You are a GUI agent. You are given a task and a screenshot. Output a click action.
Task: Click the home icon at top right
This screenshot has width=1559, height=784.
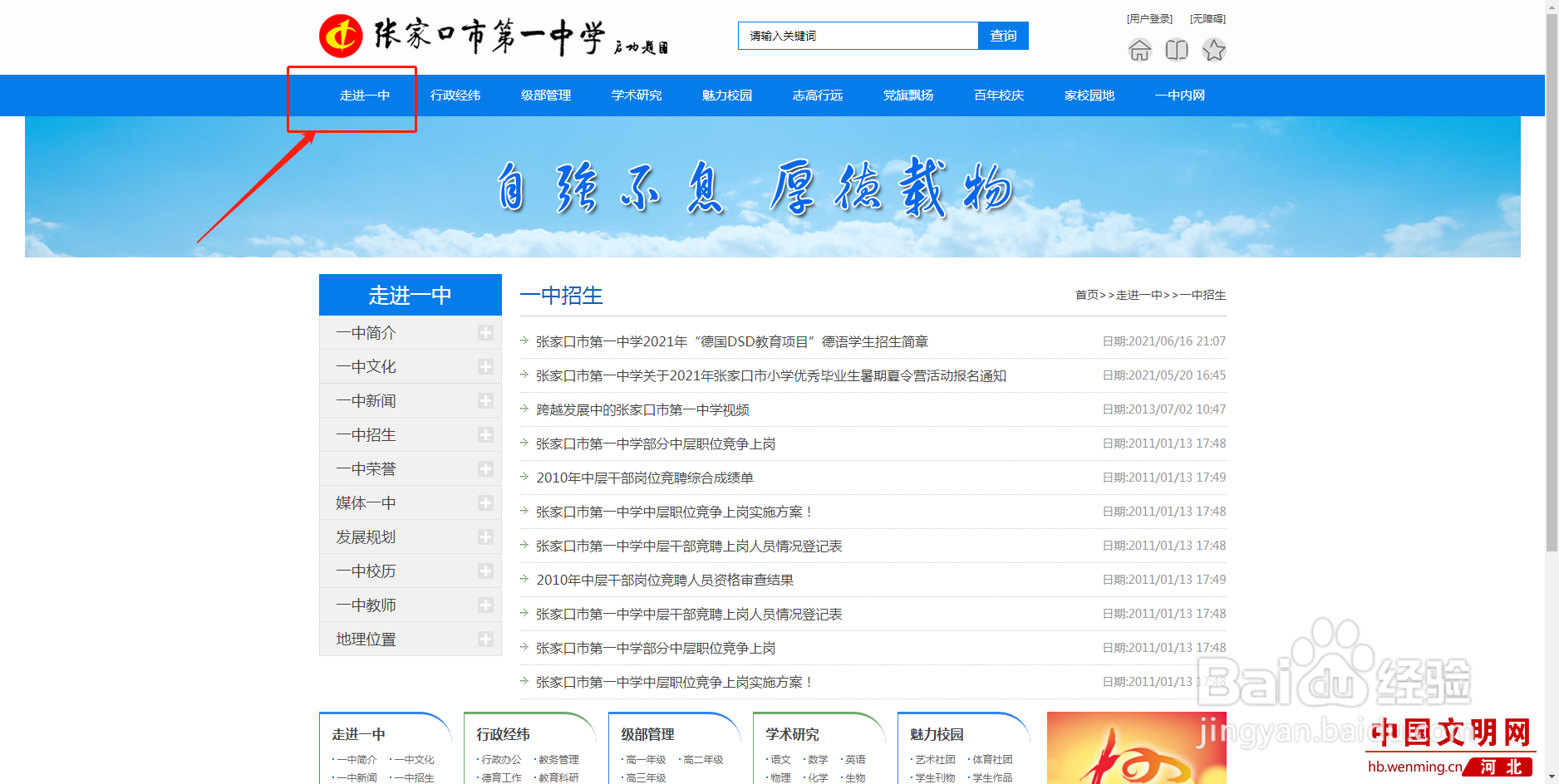[x=1139, y=51]
